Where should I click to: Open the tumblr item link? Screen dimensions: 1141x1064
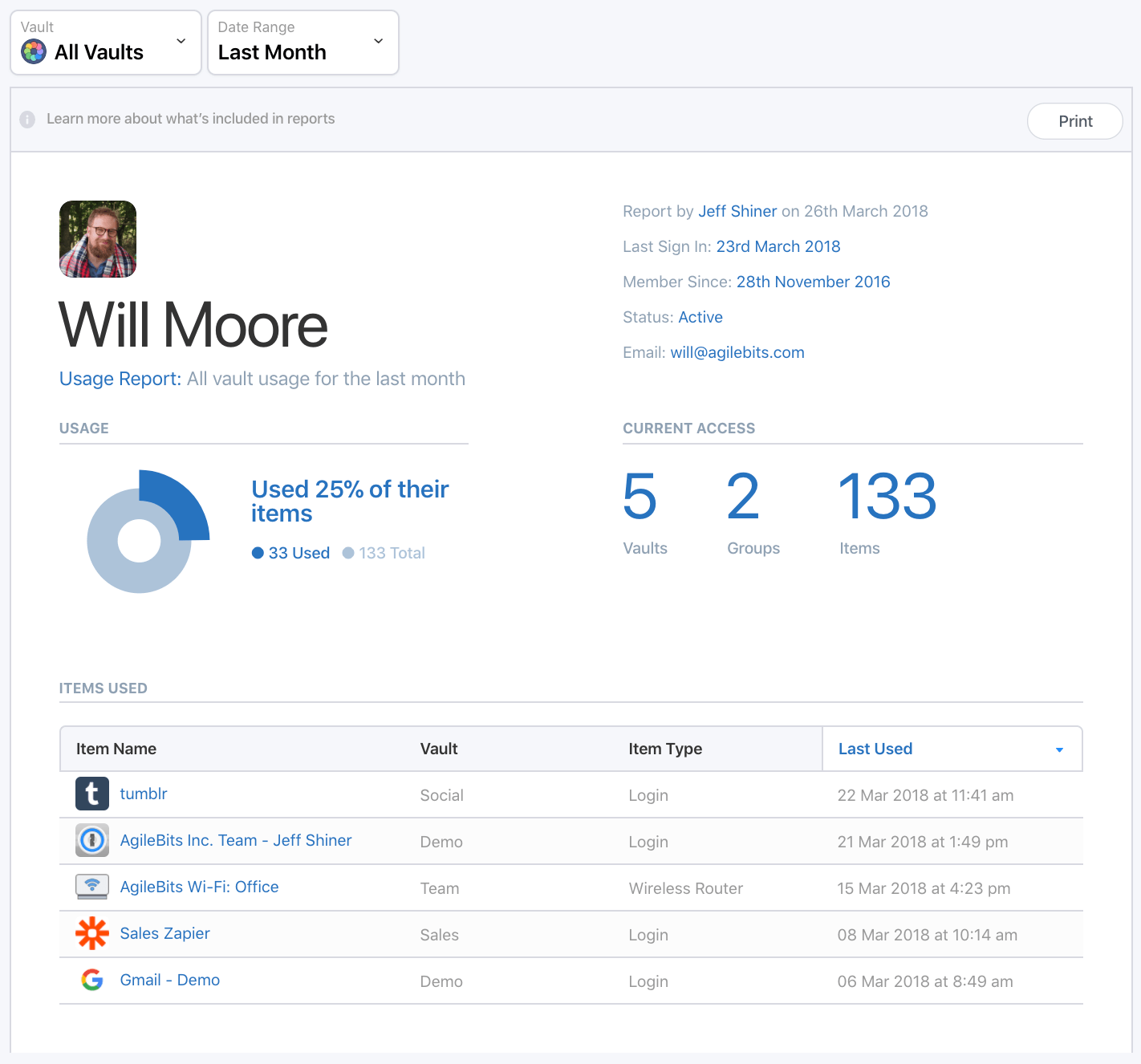pyautogui.click(x=144, y=794)
